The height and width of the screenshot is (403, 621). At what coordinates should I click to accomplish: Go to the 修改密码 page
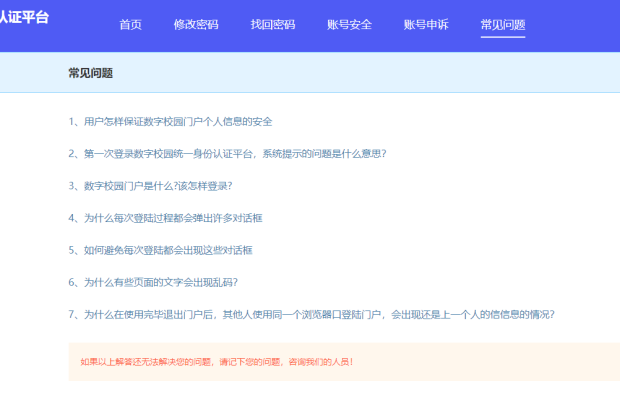[x=195, y=24]
